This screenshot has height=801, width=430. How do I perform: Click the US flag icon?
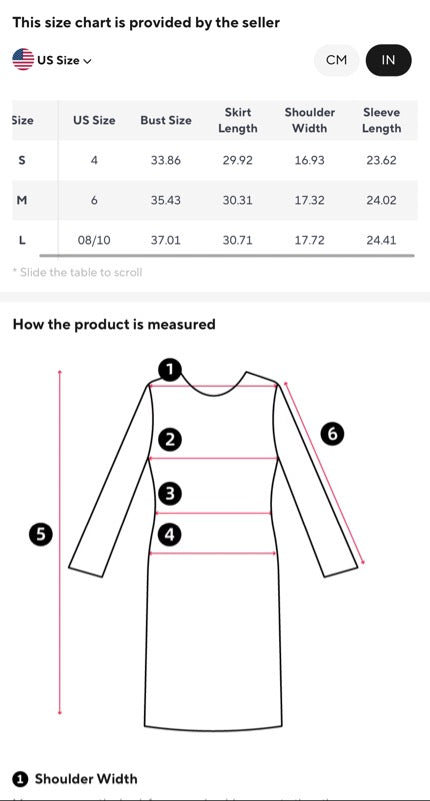(23, 60)
